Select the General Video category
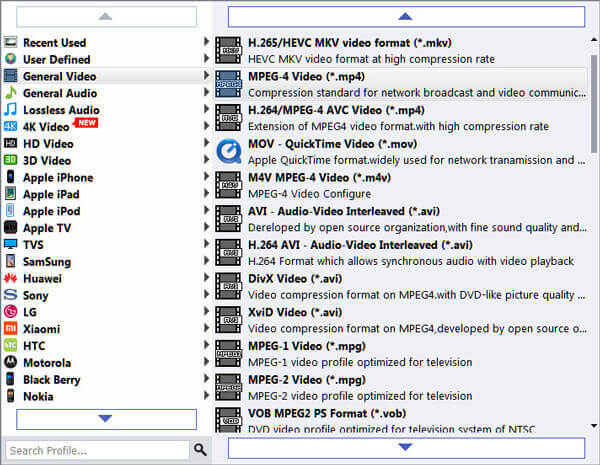This screenshot has height=465, width=600. [107, 76]
